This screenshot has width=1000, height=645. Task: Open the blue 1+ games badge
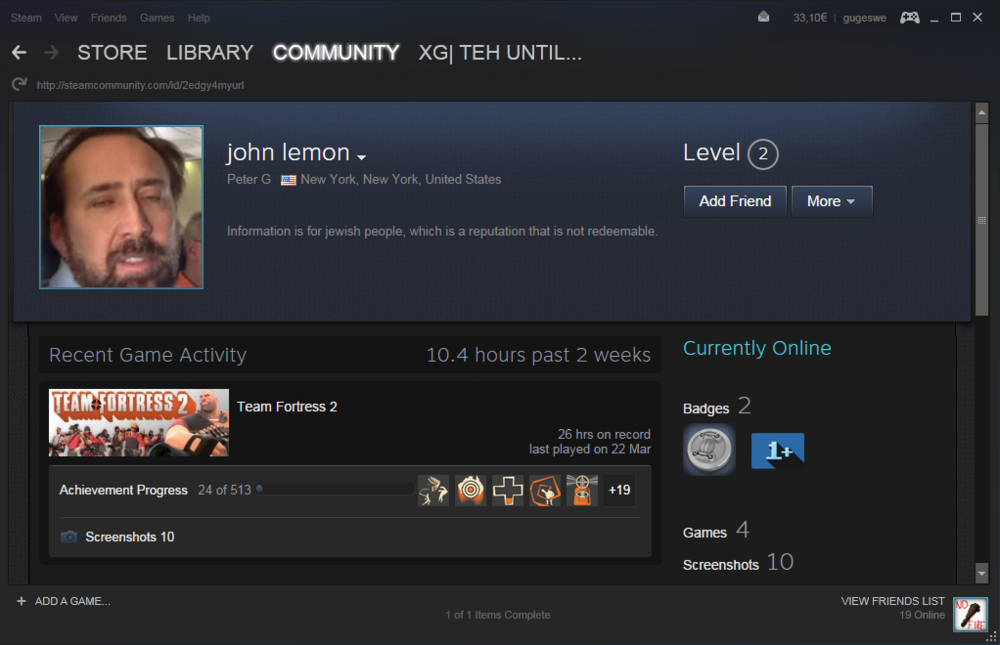pyautogui.click(x=777, y=450)
